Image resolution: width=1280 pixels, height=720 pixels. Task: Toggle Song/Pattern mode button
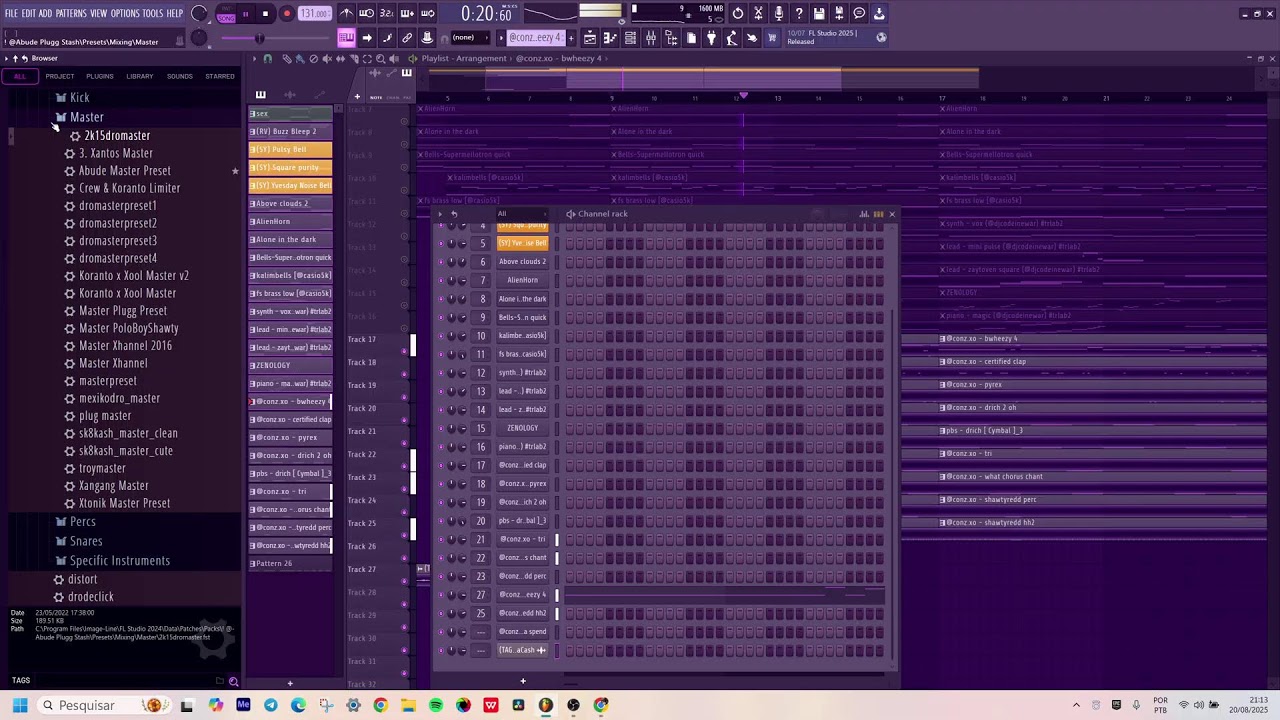pyautogui.click(x=226, y=14)
